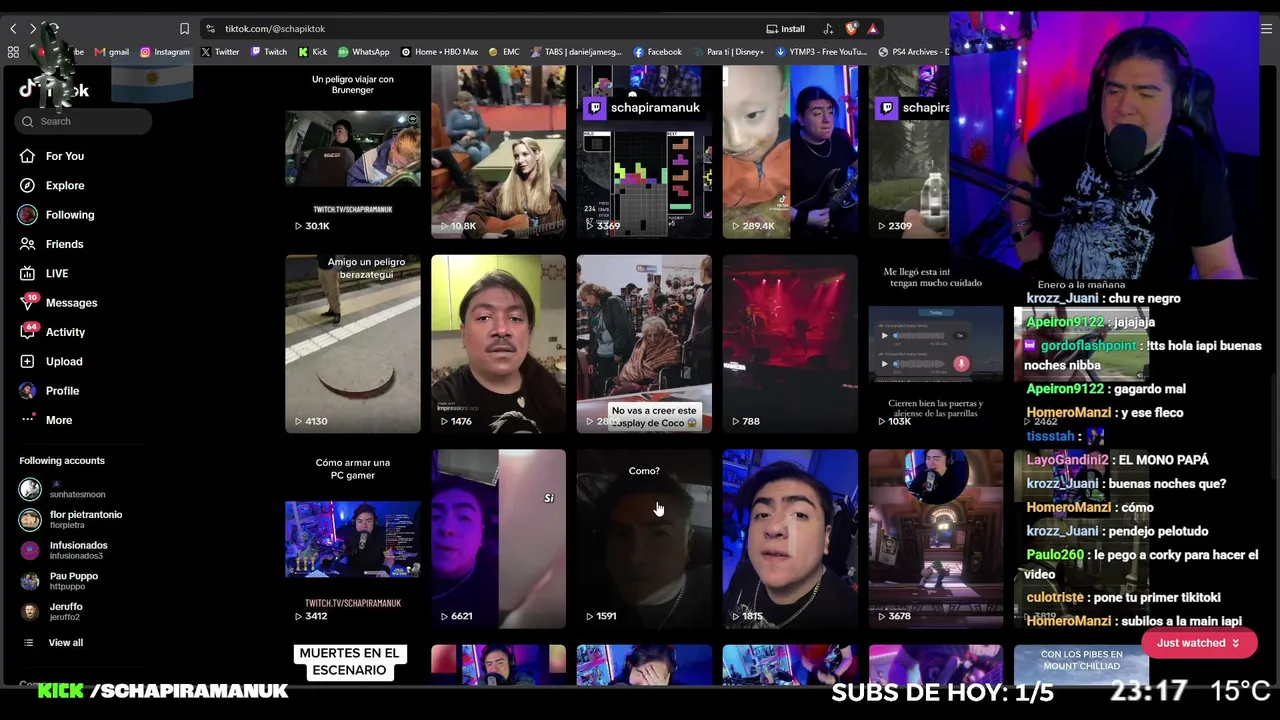
Task: Select the Messages menu label
Action: point(71,303)
